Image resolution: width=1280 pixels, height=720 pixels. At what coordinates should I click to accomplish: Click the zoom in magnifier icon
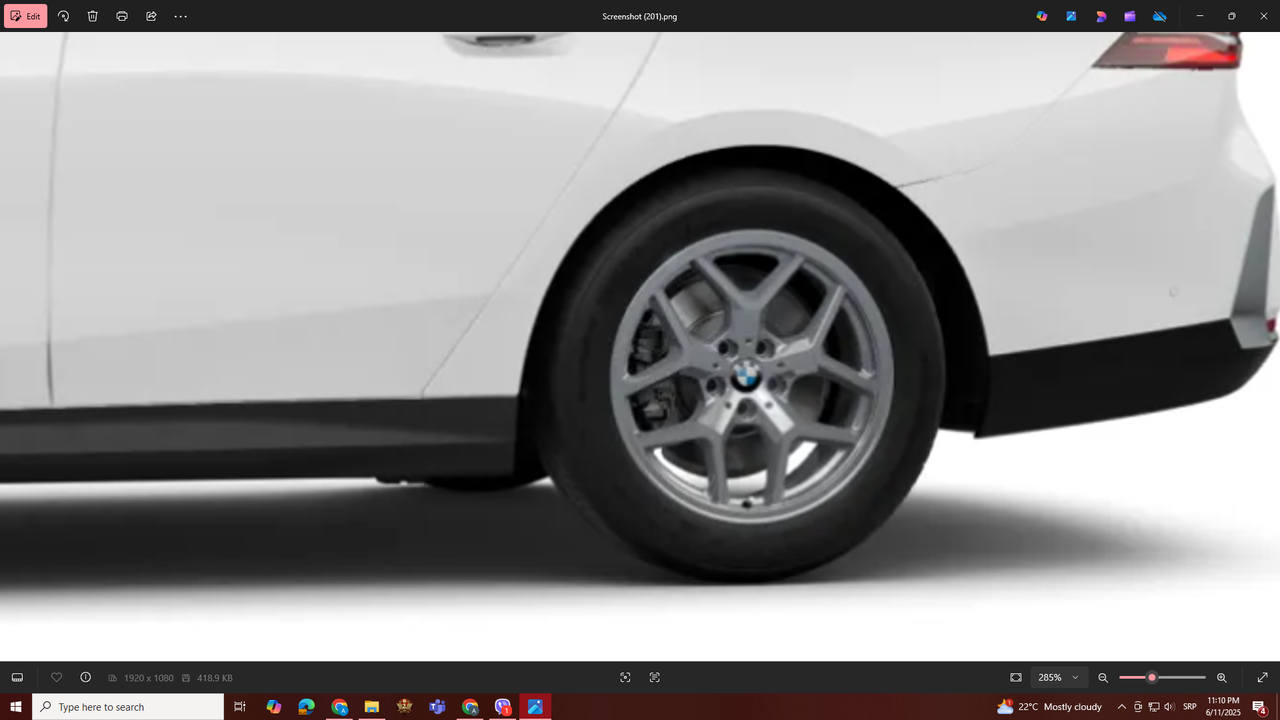1222,677
